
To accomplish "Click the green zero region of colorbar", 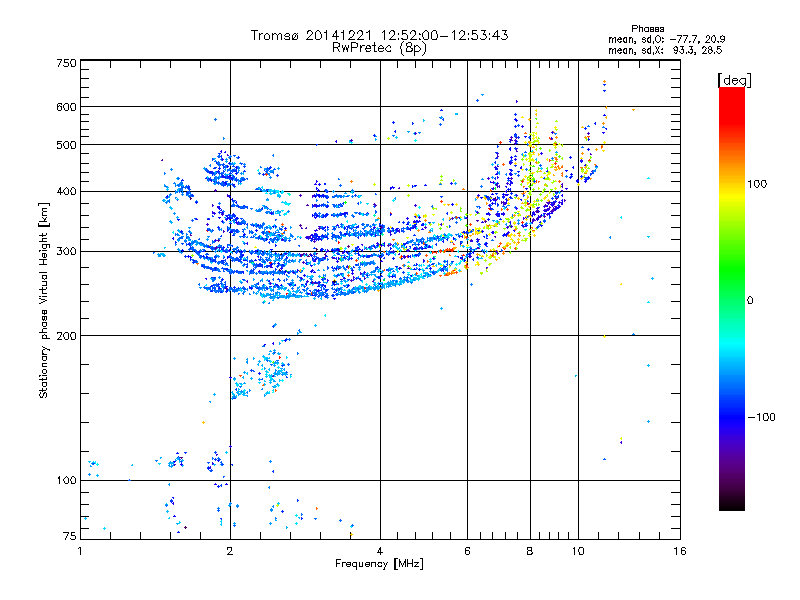I will click(x=732, y=300).
